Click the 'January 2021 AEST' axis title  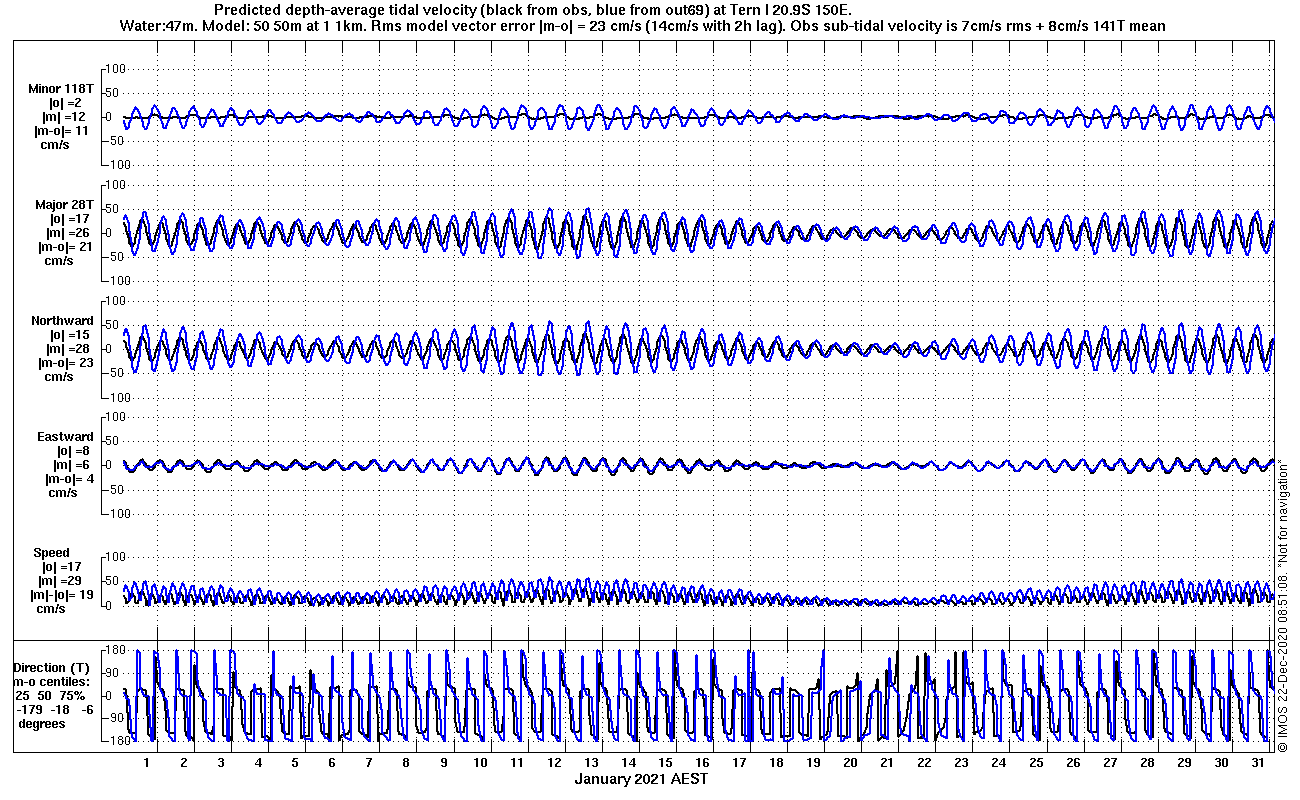tap(641, 778)
